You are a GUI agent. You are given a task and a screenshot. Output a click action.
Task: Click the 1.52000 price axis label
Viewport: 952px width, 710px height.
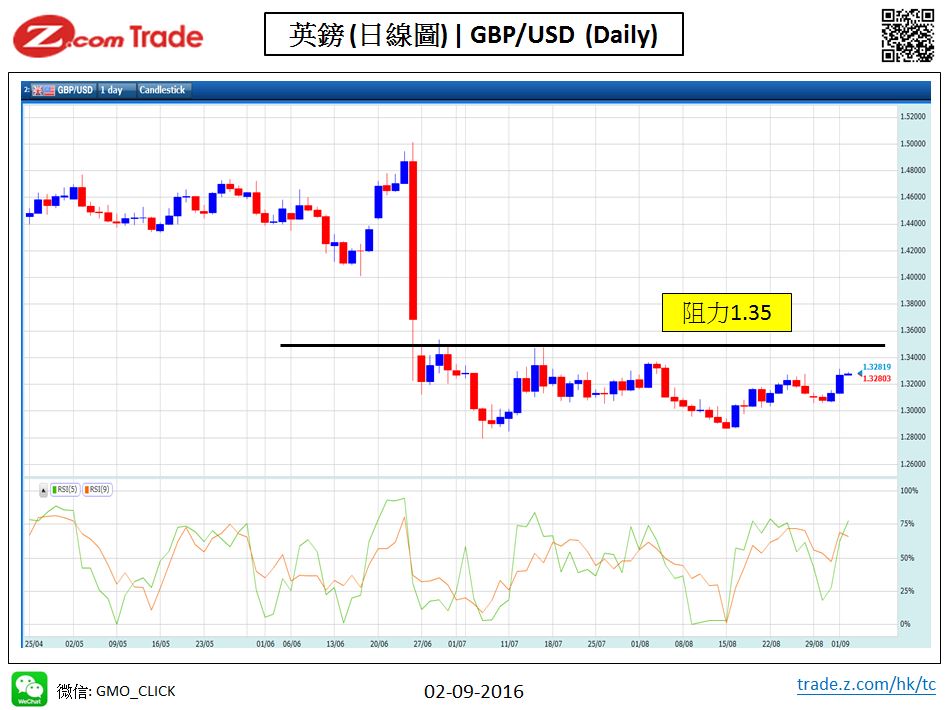coord(913,117)
